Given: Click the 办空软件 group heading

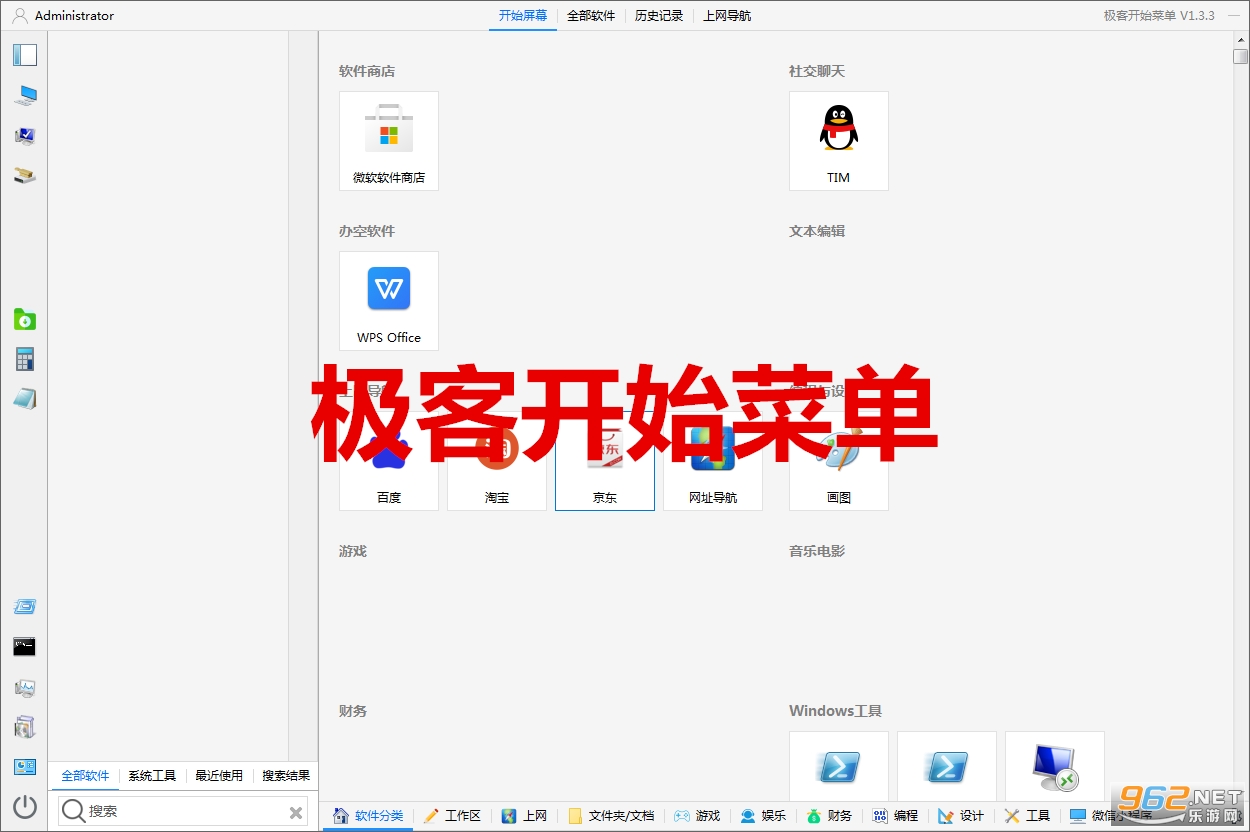Looking at the screenshot, I should pos(367,231).
